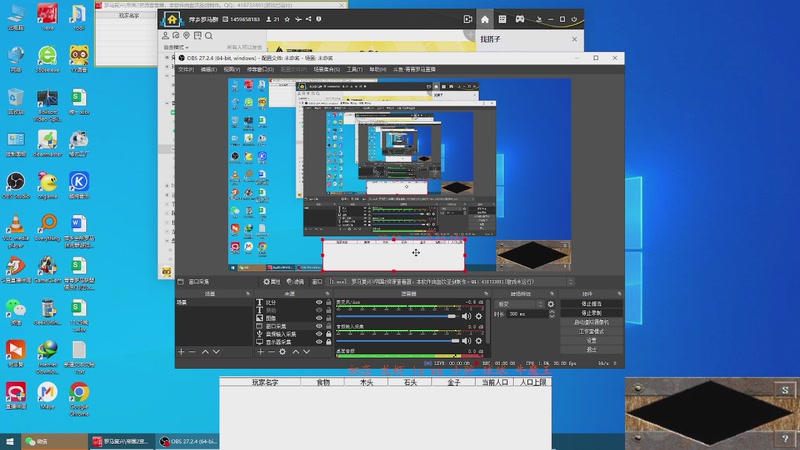This screenshot has height=450, width=800.
Task: Open Google Chrome desktop icon
Action: pos(79,399)
